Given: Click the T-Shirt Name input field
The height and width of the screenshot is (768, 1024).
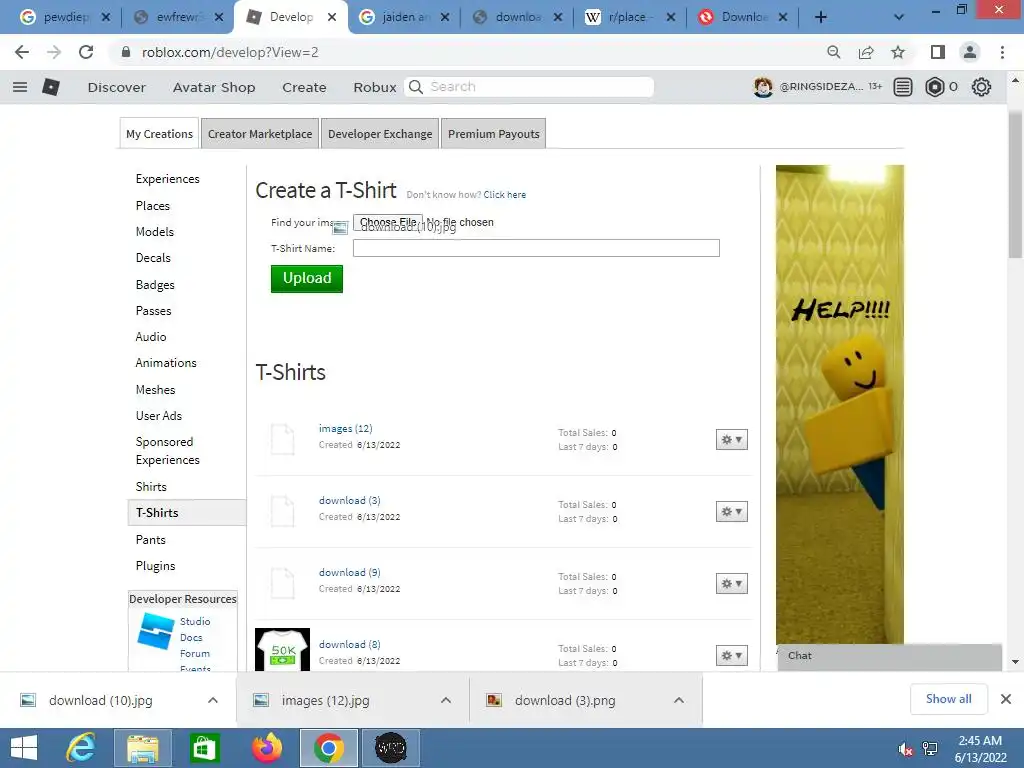Looking at the screenshot, I should [536, 248].
